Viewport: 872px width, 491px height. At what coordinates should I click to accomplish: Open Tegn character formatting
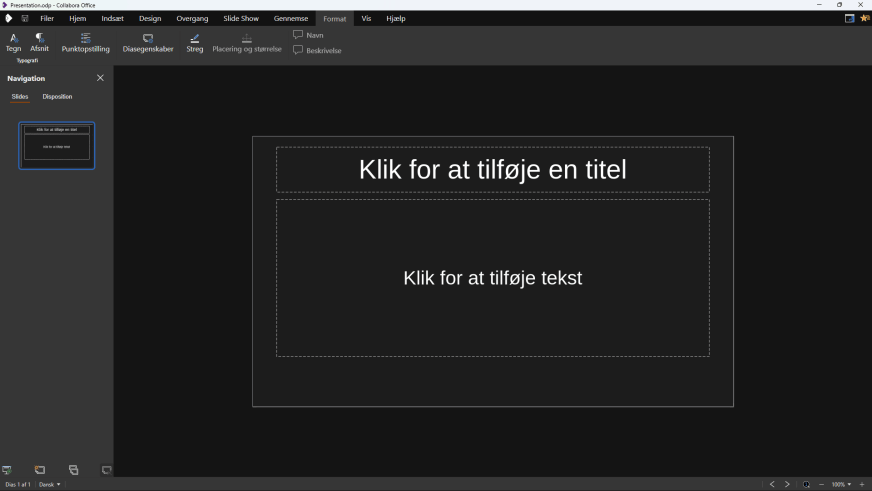(13, 42)
